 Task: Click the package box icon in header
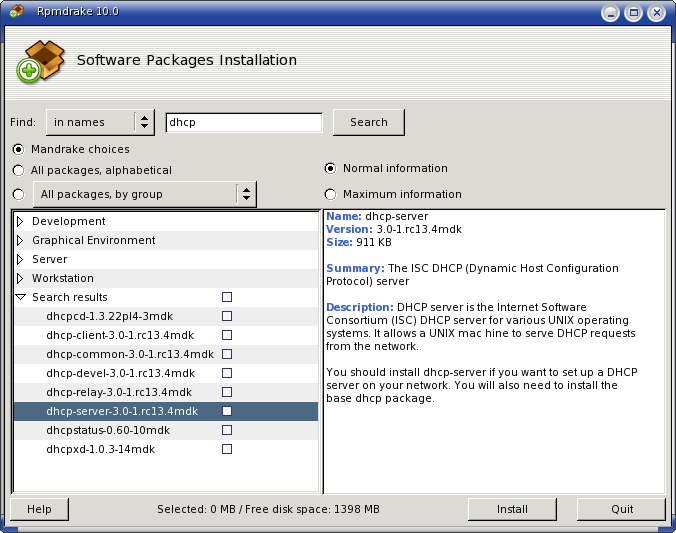point(41,62)
